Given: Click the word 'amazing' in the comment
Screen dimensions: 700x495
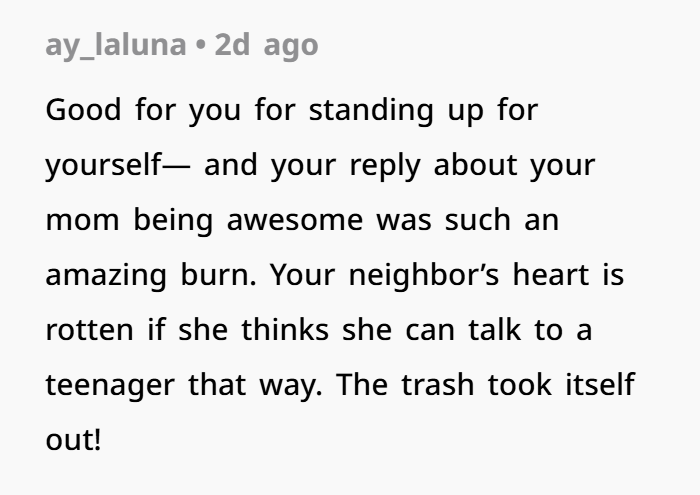Looking at the screenshot, I should (x=106, y=276).
